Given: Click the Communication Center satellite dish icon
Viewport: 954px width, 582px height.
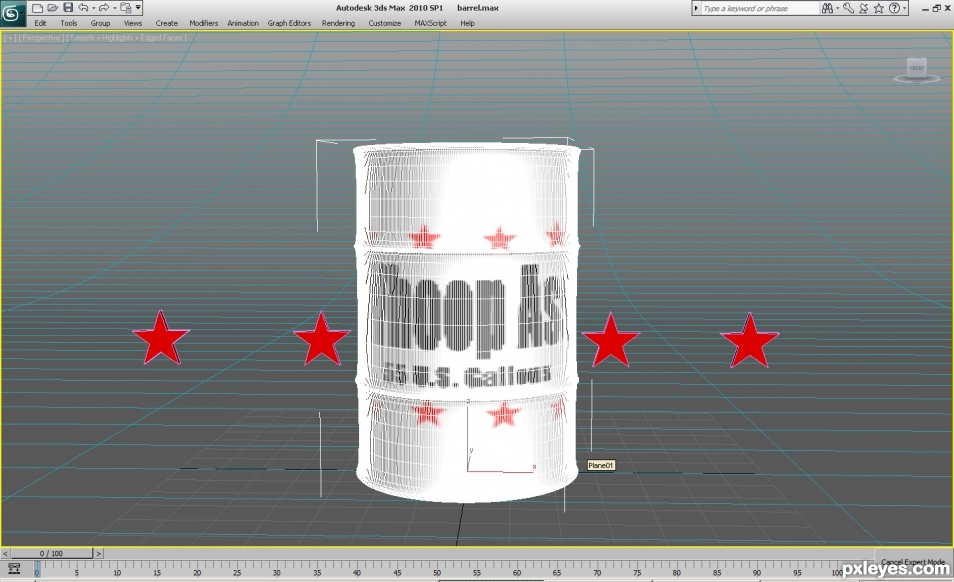Looking at the screenshot, I should [863, 9].
